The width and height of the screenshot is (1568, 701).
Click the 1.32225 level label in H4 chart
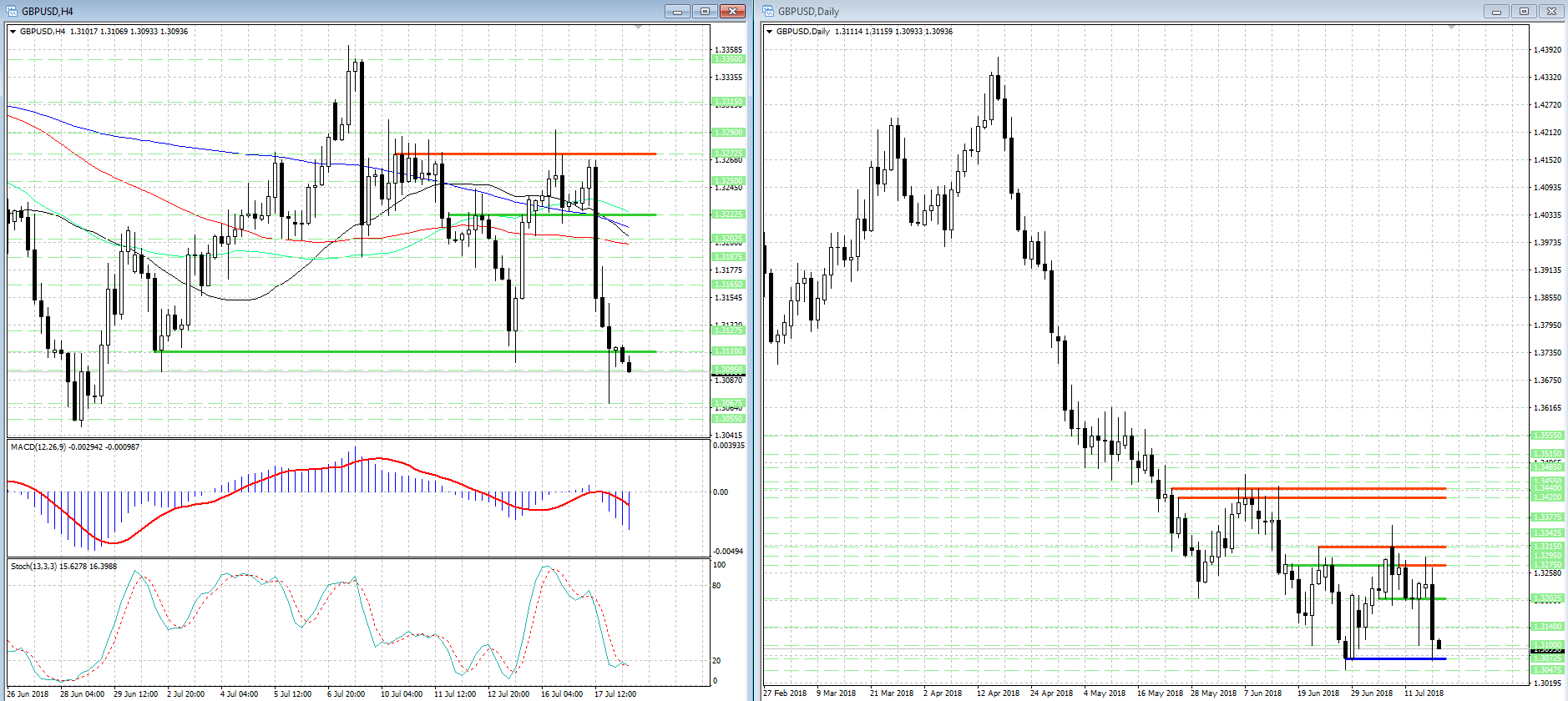click(x=728, y=214)
